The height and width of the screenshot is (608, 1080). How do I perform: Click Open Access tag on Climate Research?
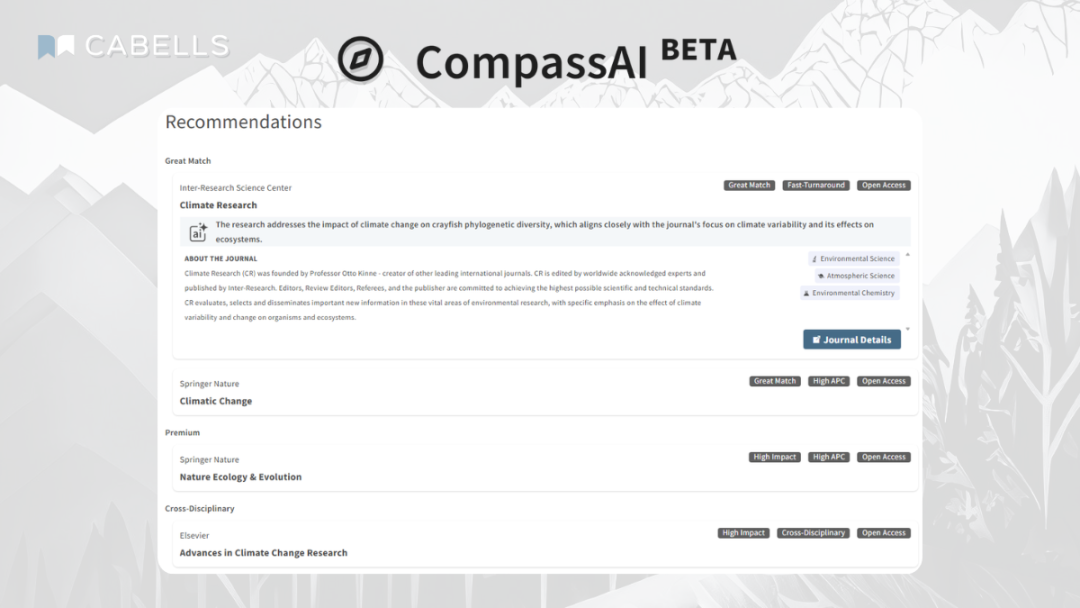(884, 185)
